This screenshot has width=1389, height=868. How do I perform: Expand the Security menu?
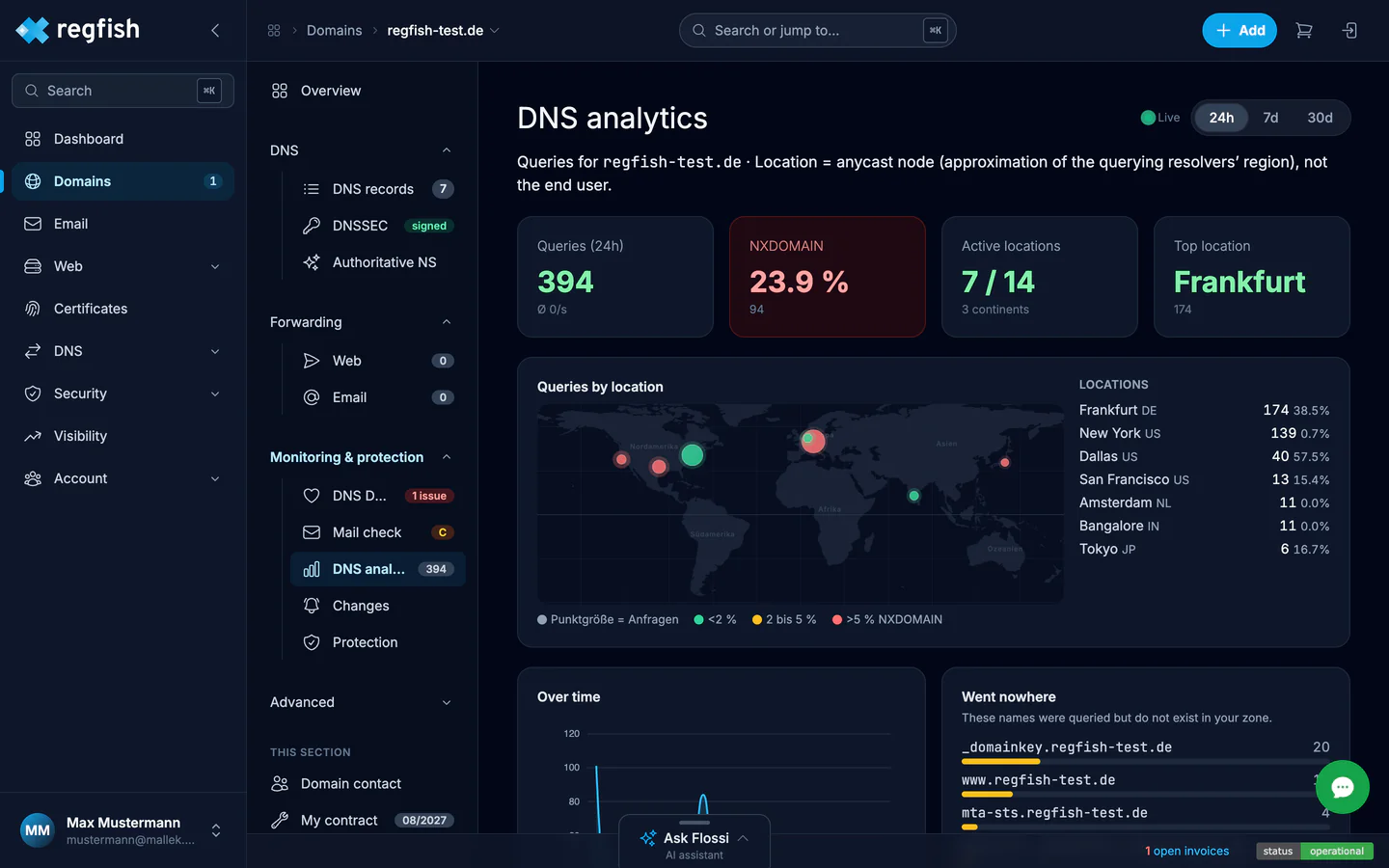pyautogui.click(x=123, y=393)
